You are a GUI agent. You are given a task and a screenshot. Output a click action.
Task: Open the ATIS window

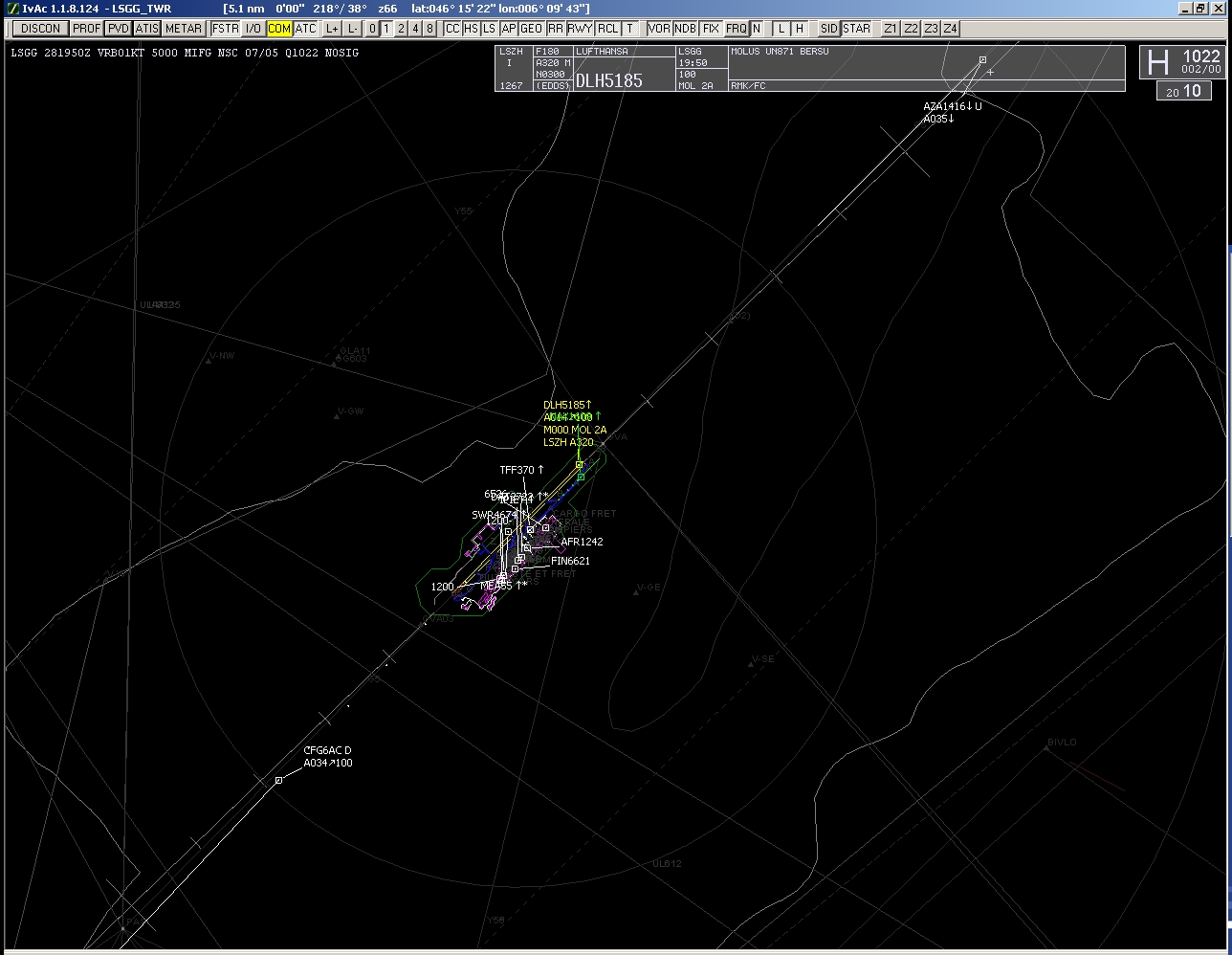[x=146, y=29]
